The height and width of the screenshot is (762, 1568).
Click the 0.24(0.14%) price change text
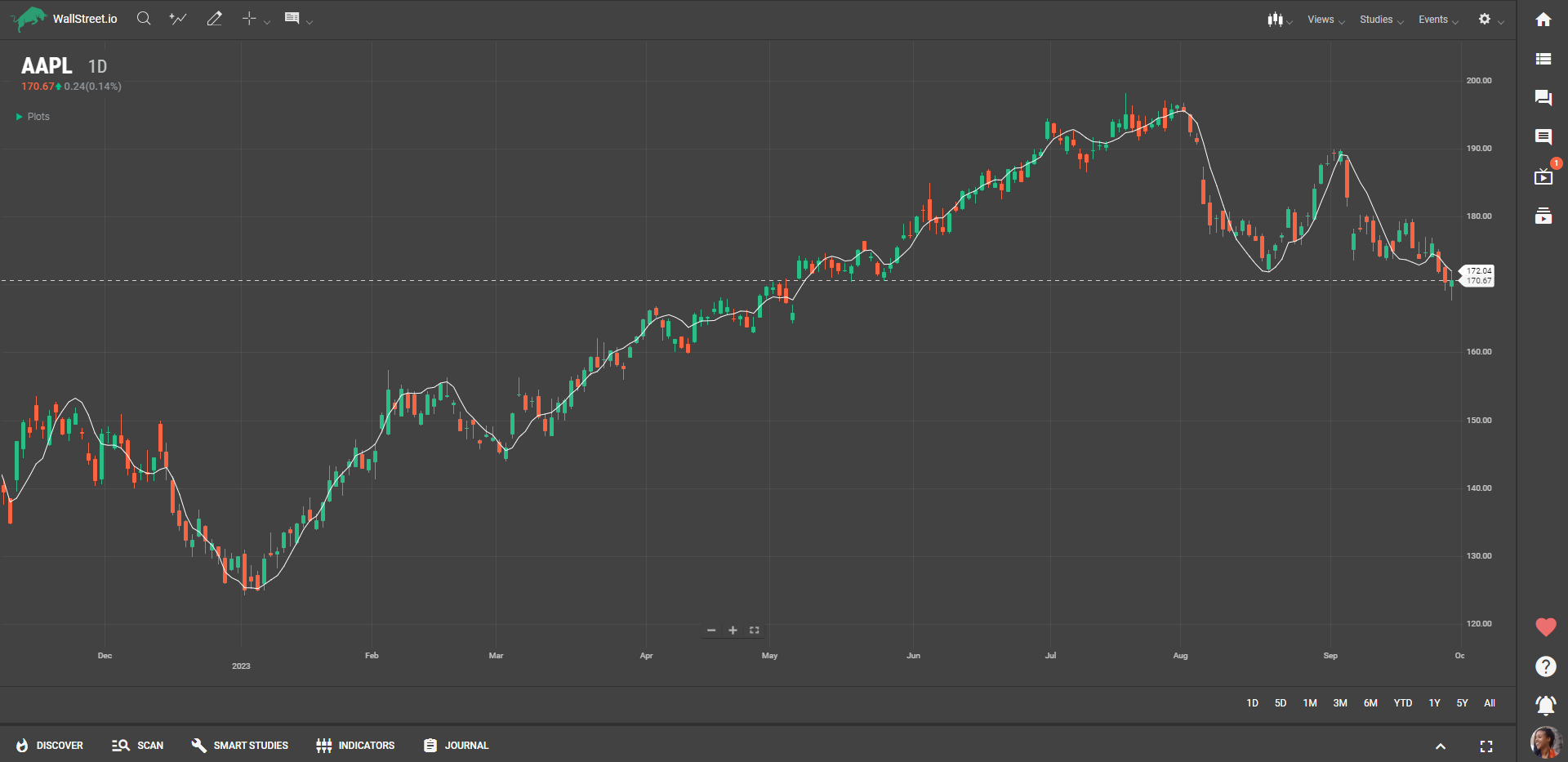[x=92, y=87]
